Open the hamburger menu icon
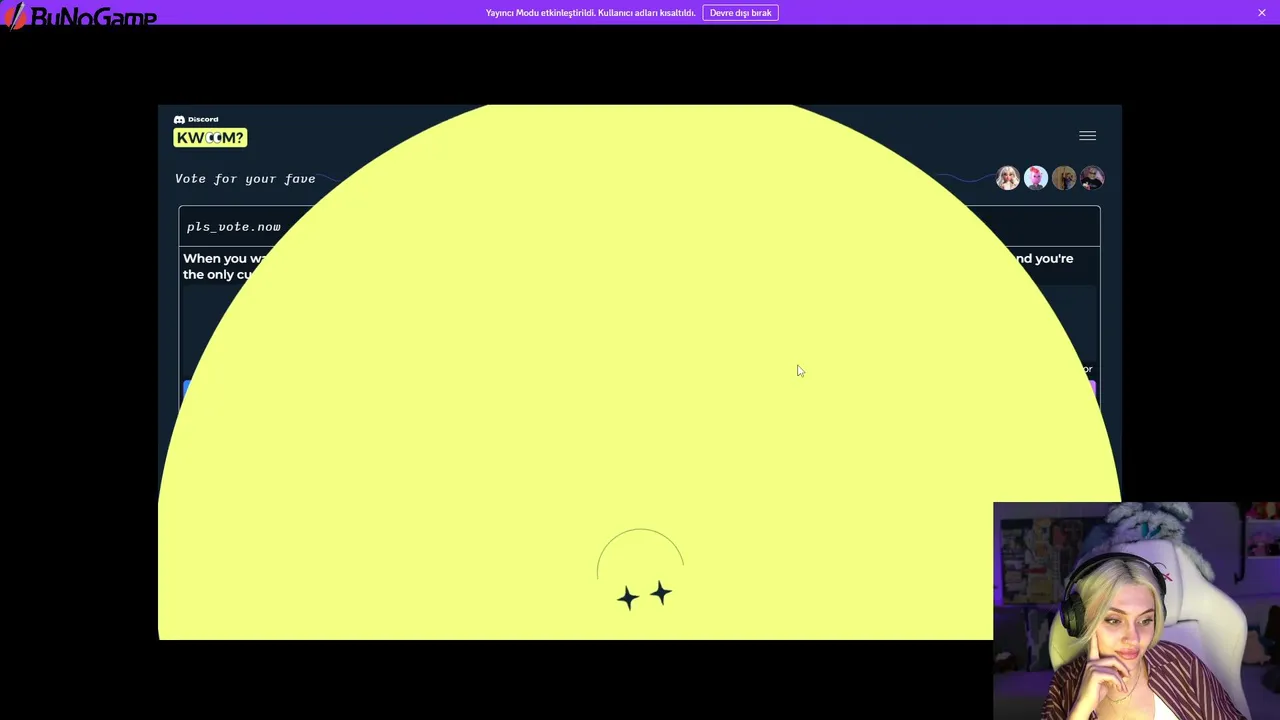This screenshot has width=1280, height=720. pyautogui.click(x=1087, y=136)
